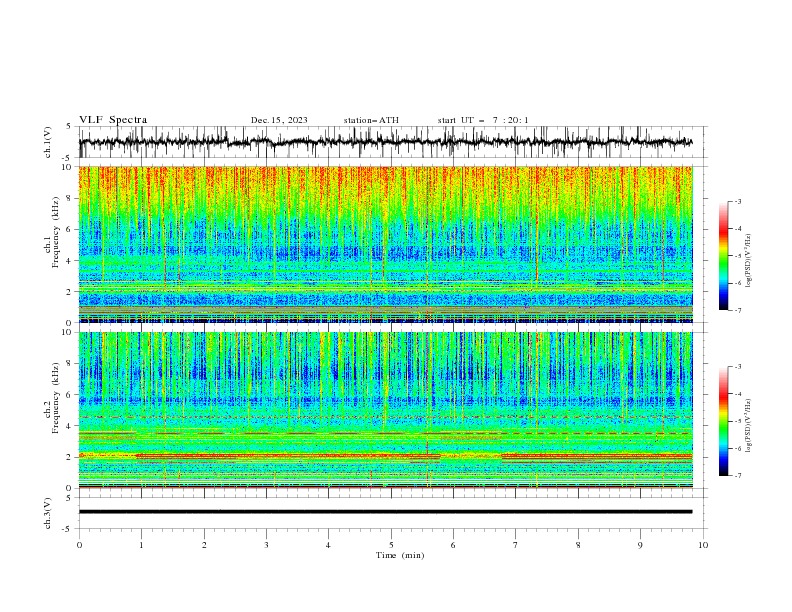Click time axis tick label '0'

click(x=79, y=545)
